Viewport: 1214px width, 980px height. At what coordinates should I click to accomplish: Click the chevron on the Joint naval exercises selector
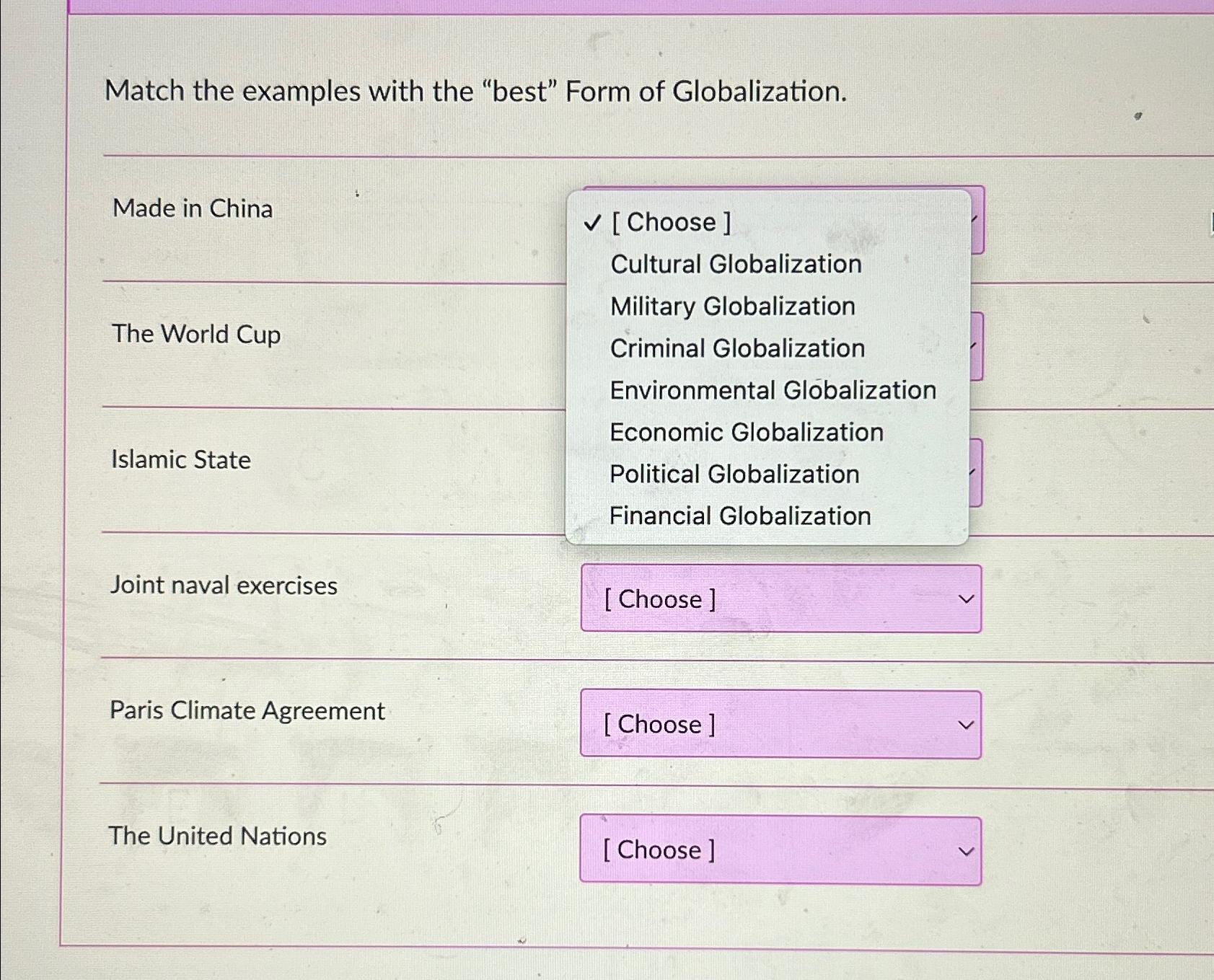(x=967, y=599)
